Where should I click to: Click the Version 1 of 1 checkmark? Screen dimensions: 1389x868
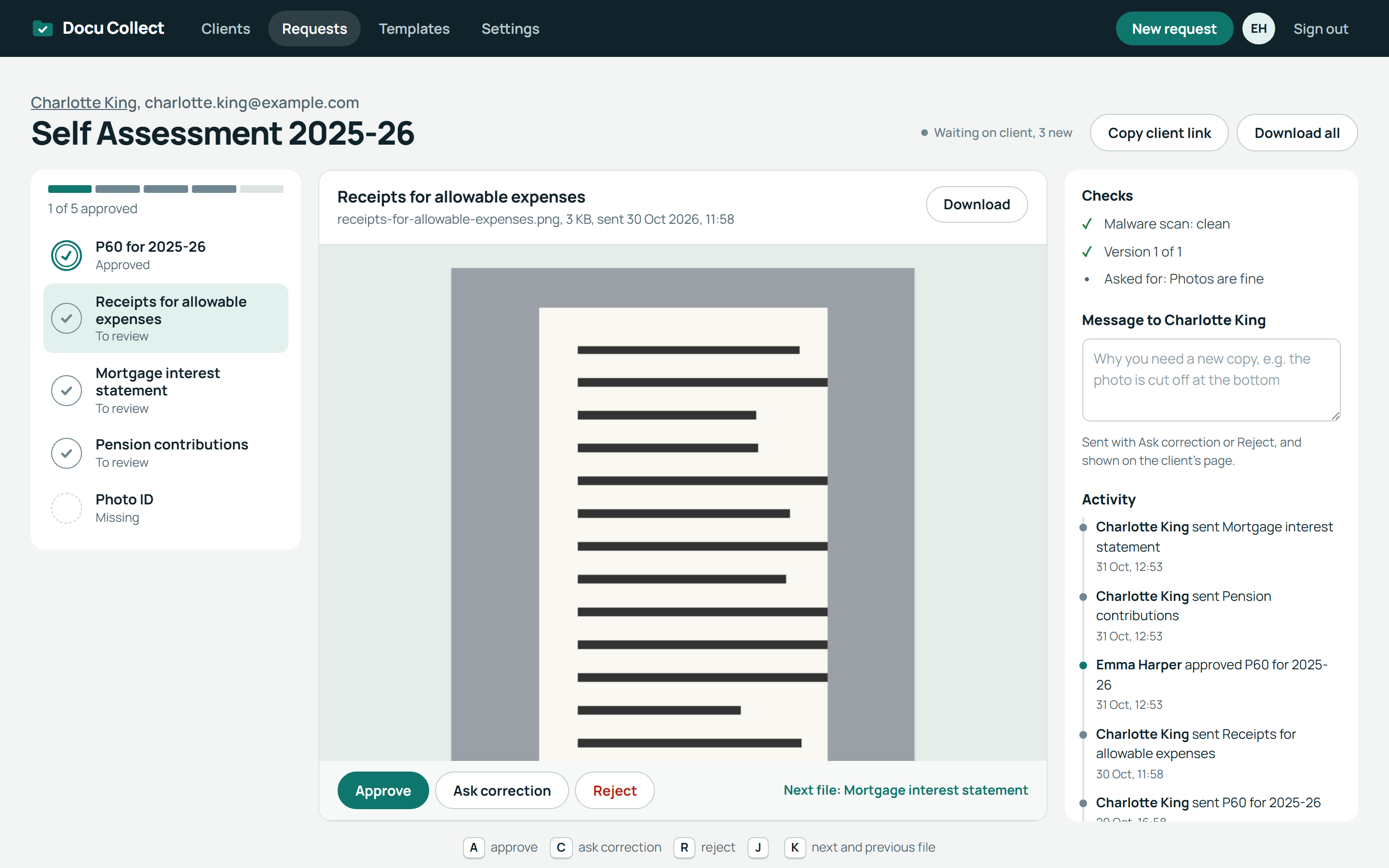pyautogui.click(x=1087, y=251)
